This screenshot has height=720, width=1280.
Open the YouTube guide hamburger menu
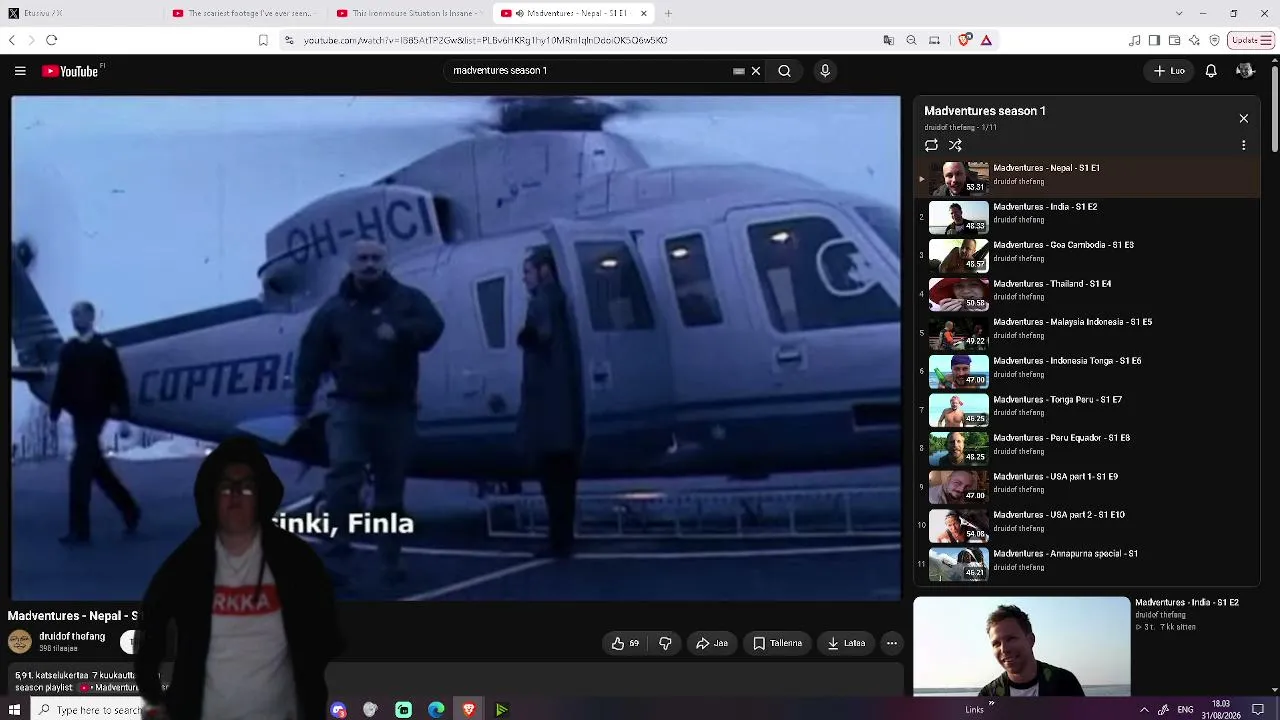click(20, 71)
